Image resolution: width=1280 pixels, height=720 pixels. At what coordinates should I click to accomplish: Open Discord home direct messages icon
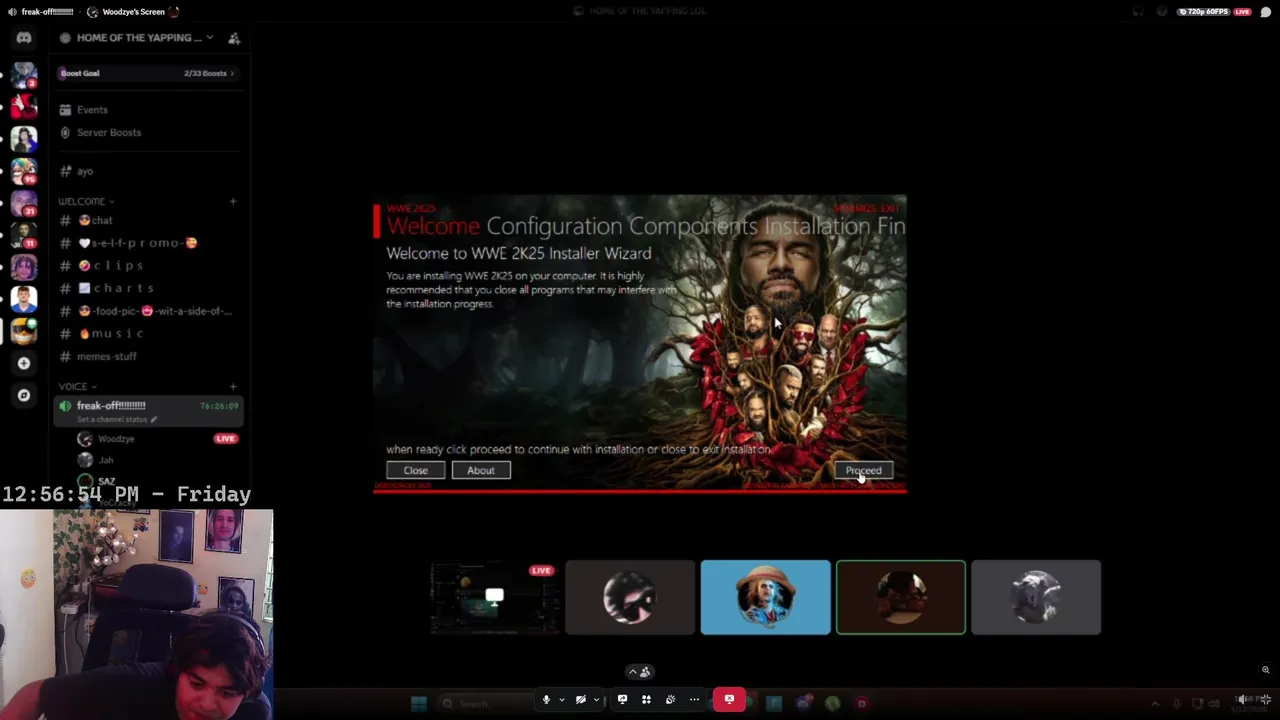tap(24, 38)
